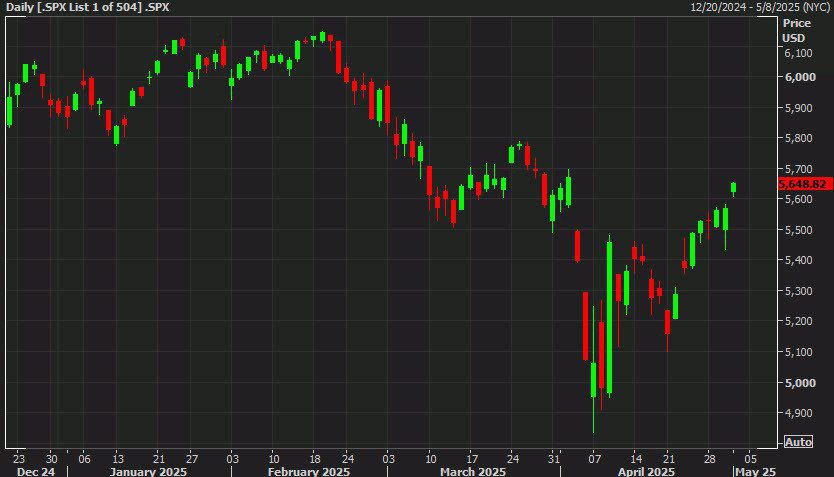Select the chart title 'Daily [.SPX List 1 of 504] .SPX'
This screenshot has height=477, width=834.
pyautogui.click(x=88, y=7)
